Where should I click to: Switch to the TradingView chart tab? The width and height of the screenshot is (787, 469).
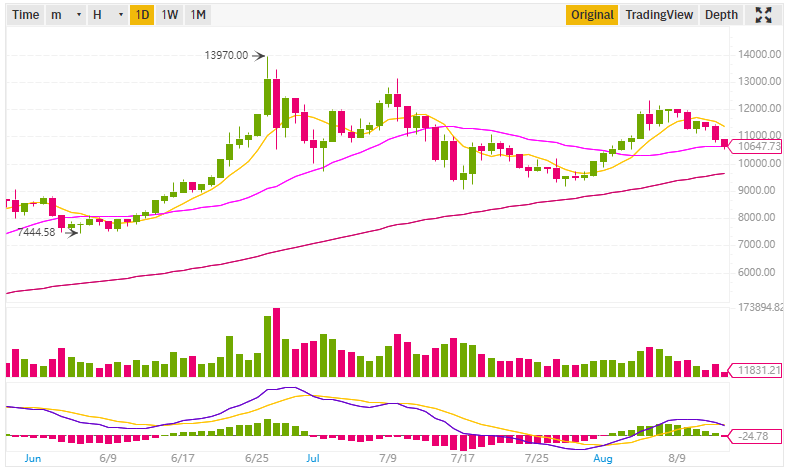coord(659,15)
